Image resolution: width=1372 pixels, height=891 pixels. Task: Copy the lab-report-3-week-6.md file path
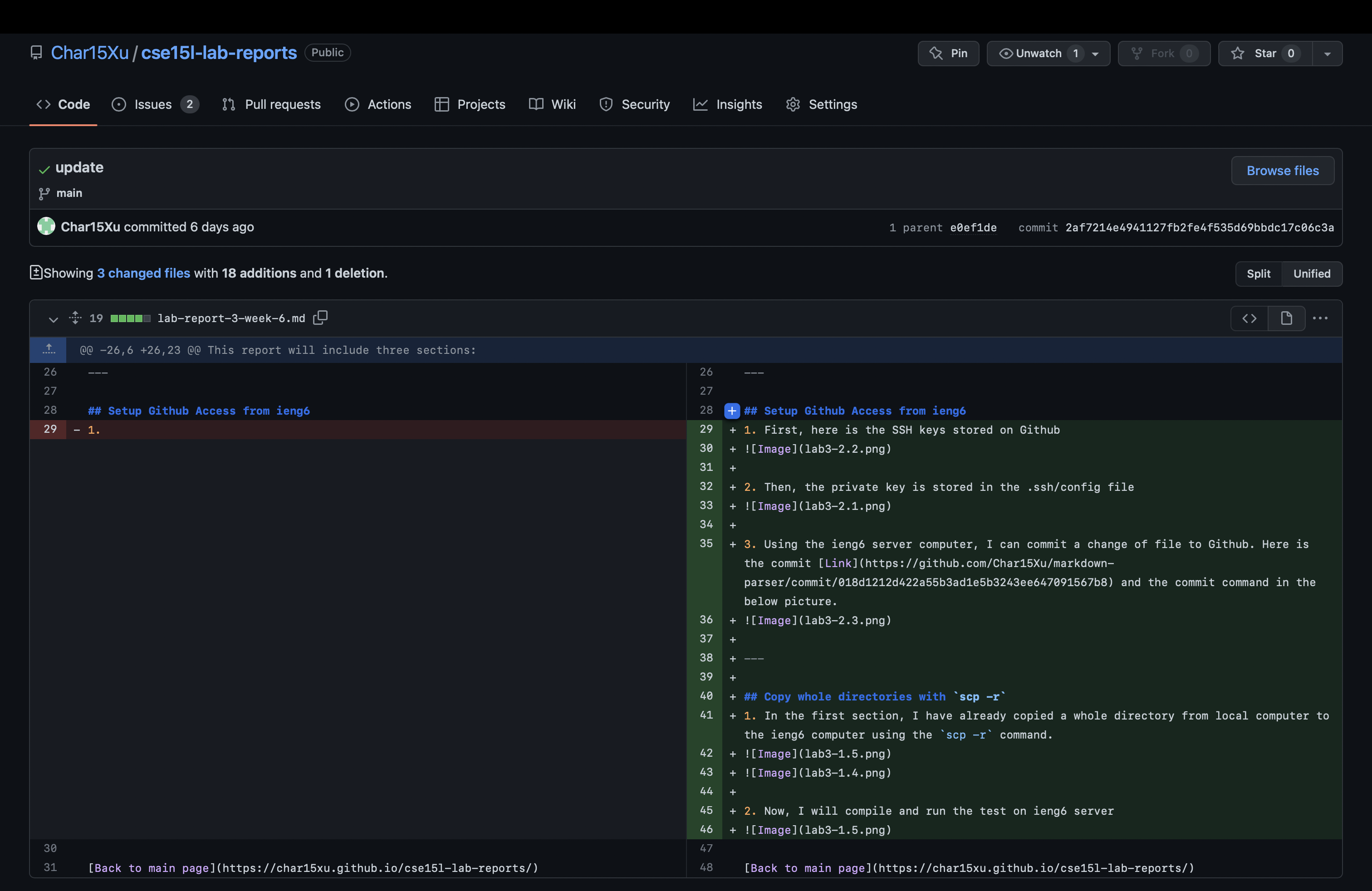click(320, 318)
